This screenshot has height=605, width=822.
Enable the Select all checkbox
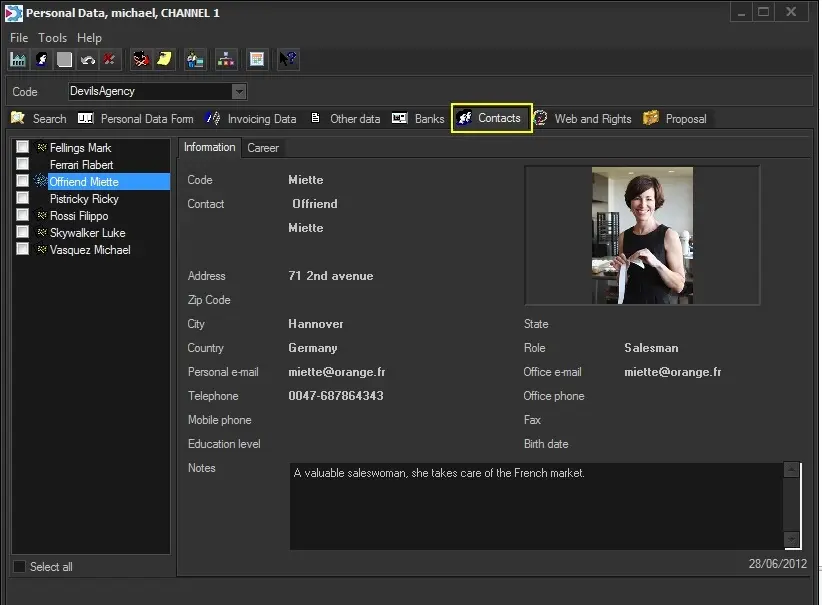pyautogui.click(x=19, y=567)
